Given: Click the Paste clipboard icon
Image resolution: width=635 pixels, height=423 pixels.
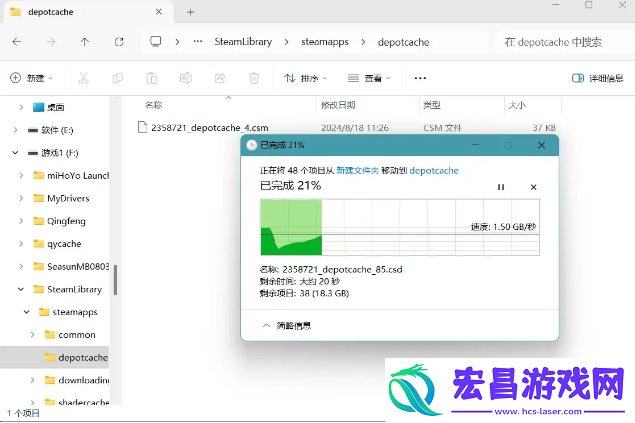Looking at the screenshot, I should 151,78.
